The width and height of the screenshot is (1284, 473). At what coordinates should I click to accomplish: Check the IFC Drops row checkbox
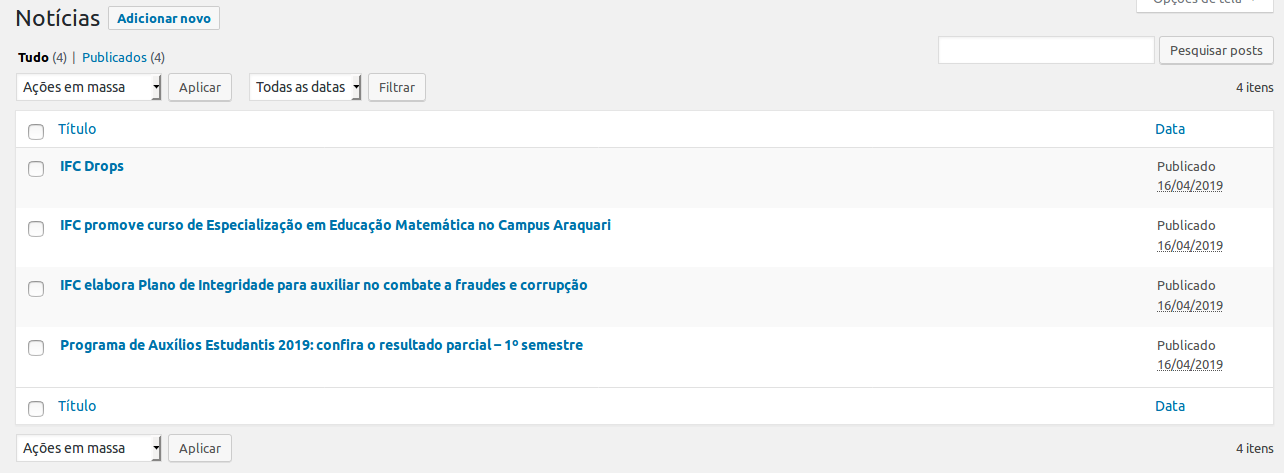[36, 168]
